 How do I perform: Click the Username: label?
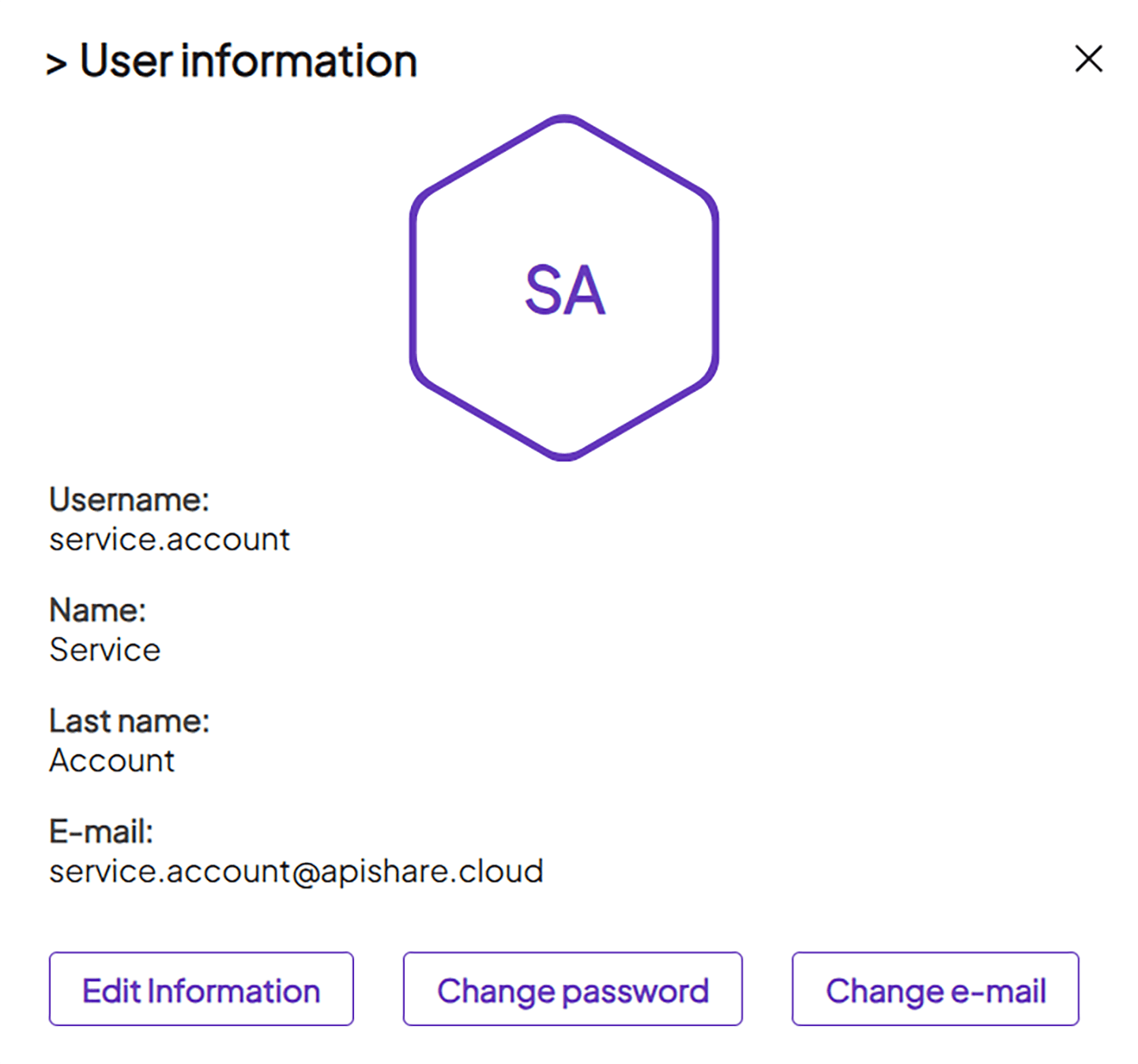129,500
